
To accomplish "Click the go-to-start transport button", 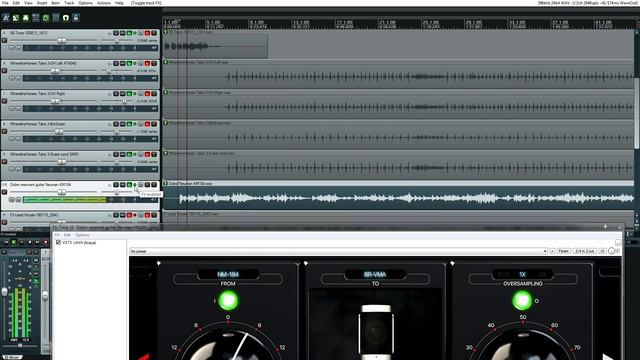I will (6, 242).
